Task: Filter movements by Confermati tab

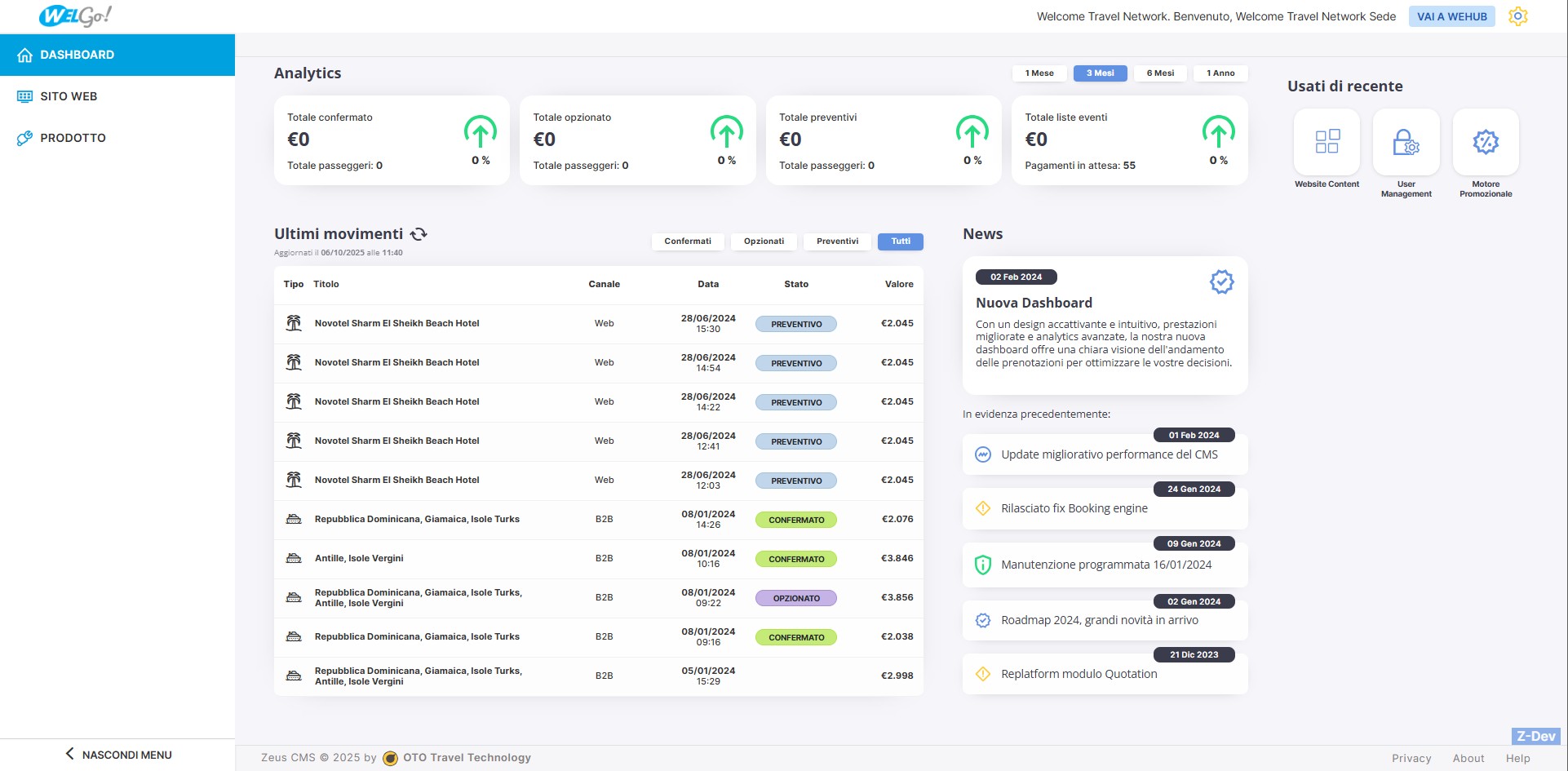Action: coord(688,241)
